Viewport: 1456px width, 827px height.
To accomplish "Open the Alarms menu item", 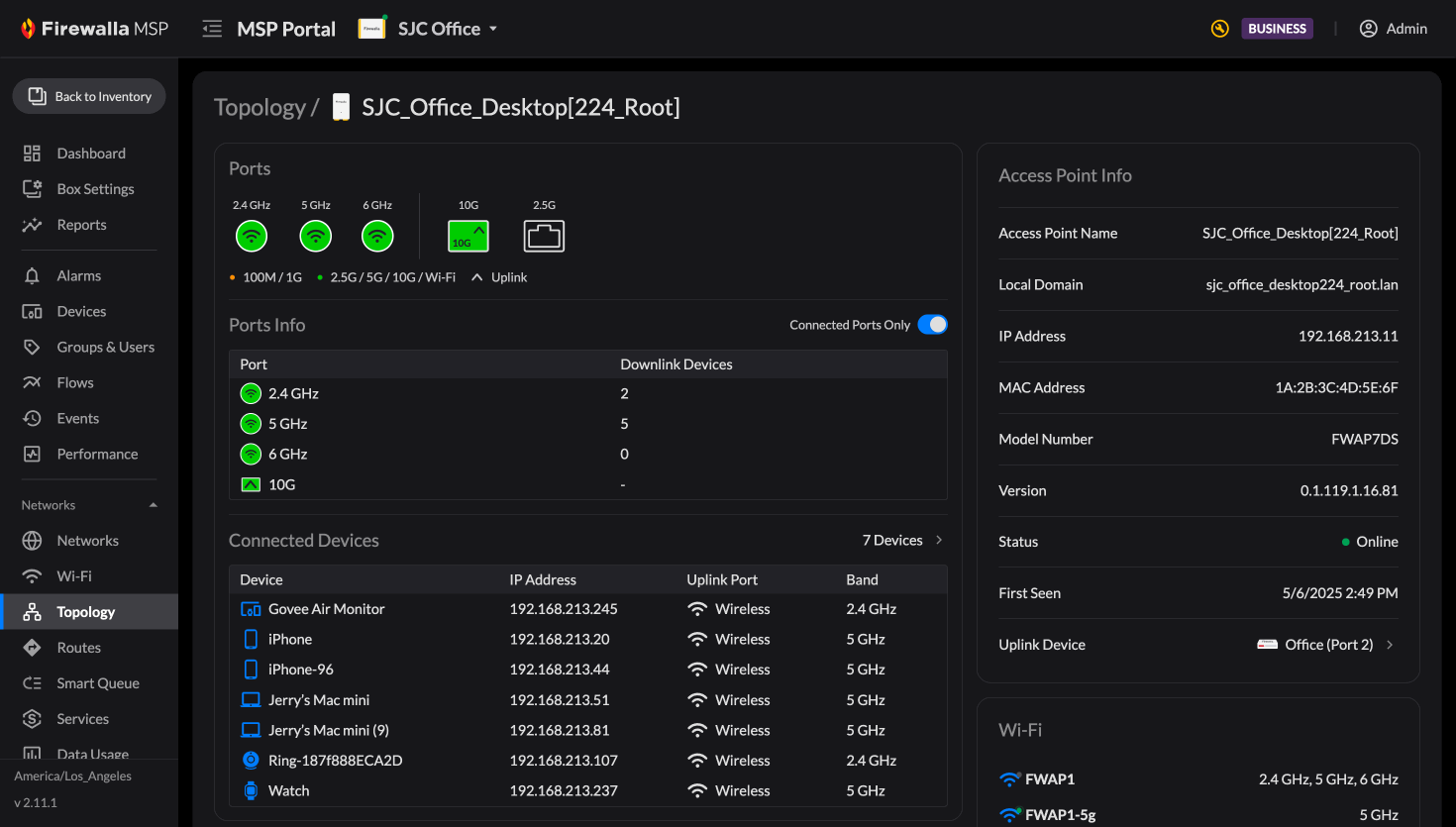I will coord(79,275).
